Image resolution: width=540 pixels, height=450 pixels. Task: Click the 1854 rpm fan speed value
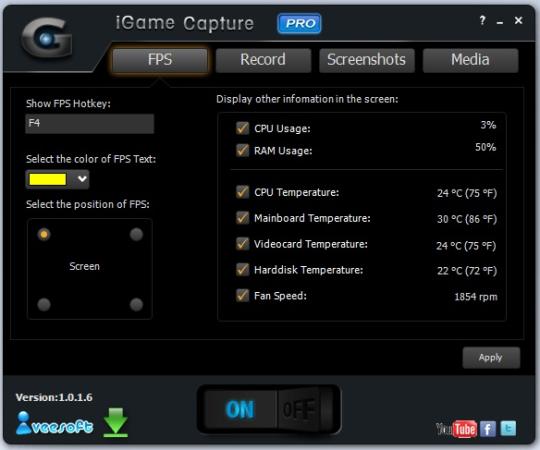click(476, 296)
